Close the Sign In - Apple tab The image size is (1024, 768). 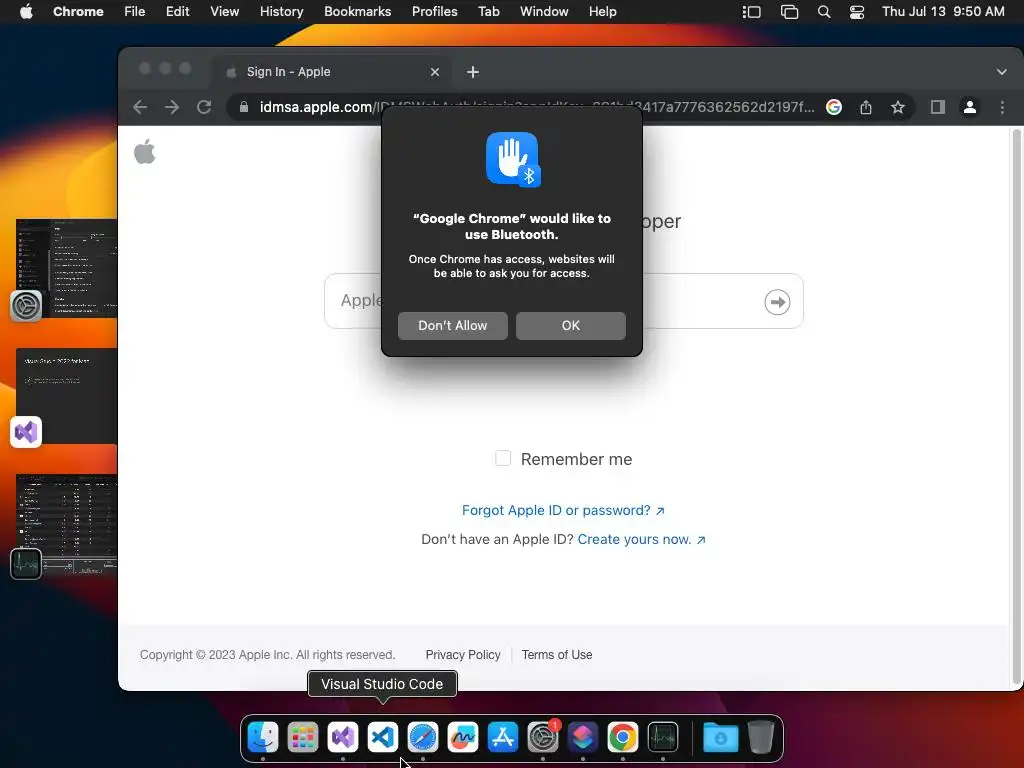(435, 72)
